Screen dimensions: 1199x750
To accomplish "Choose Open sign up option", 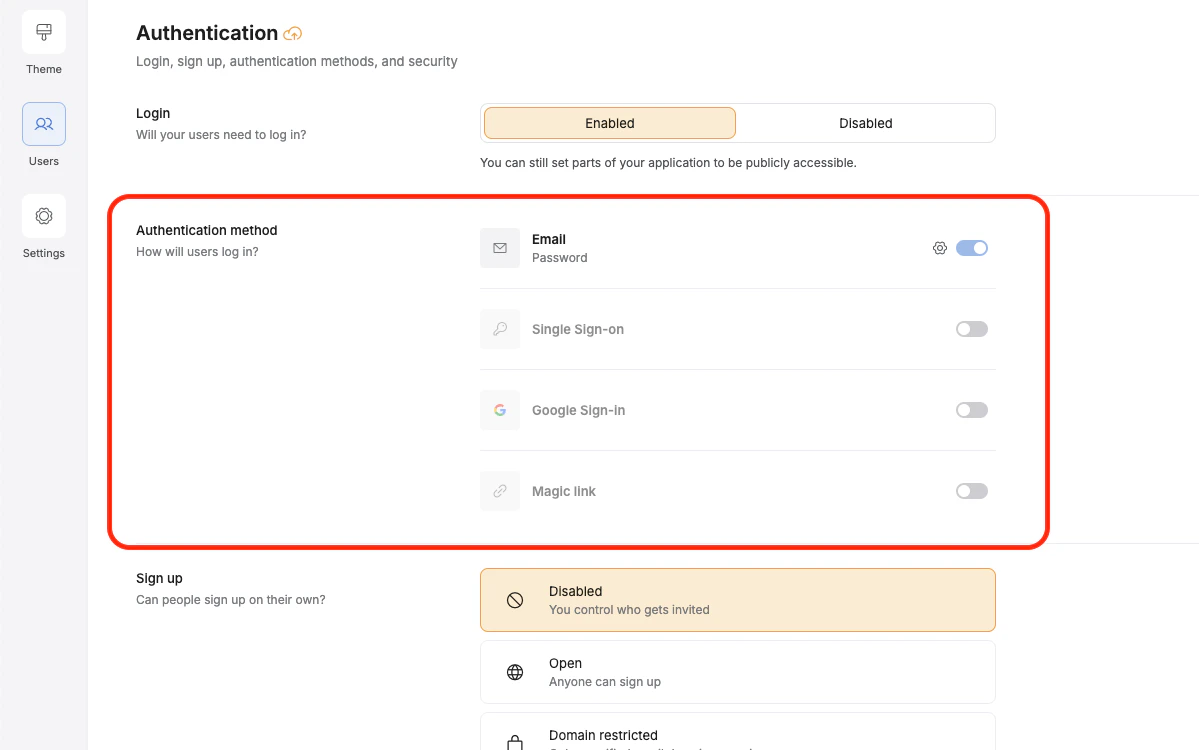I will tap(738, 672).
